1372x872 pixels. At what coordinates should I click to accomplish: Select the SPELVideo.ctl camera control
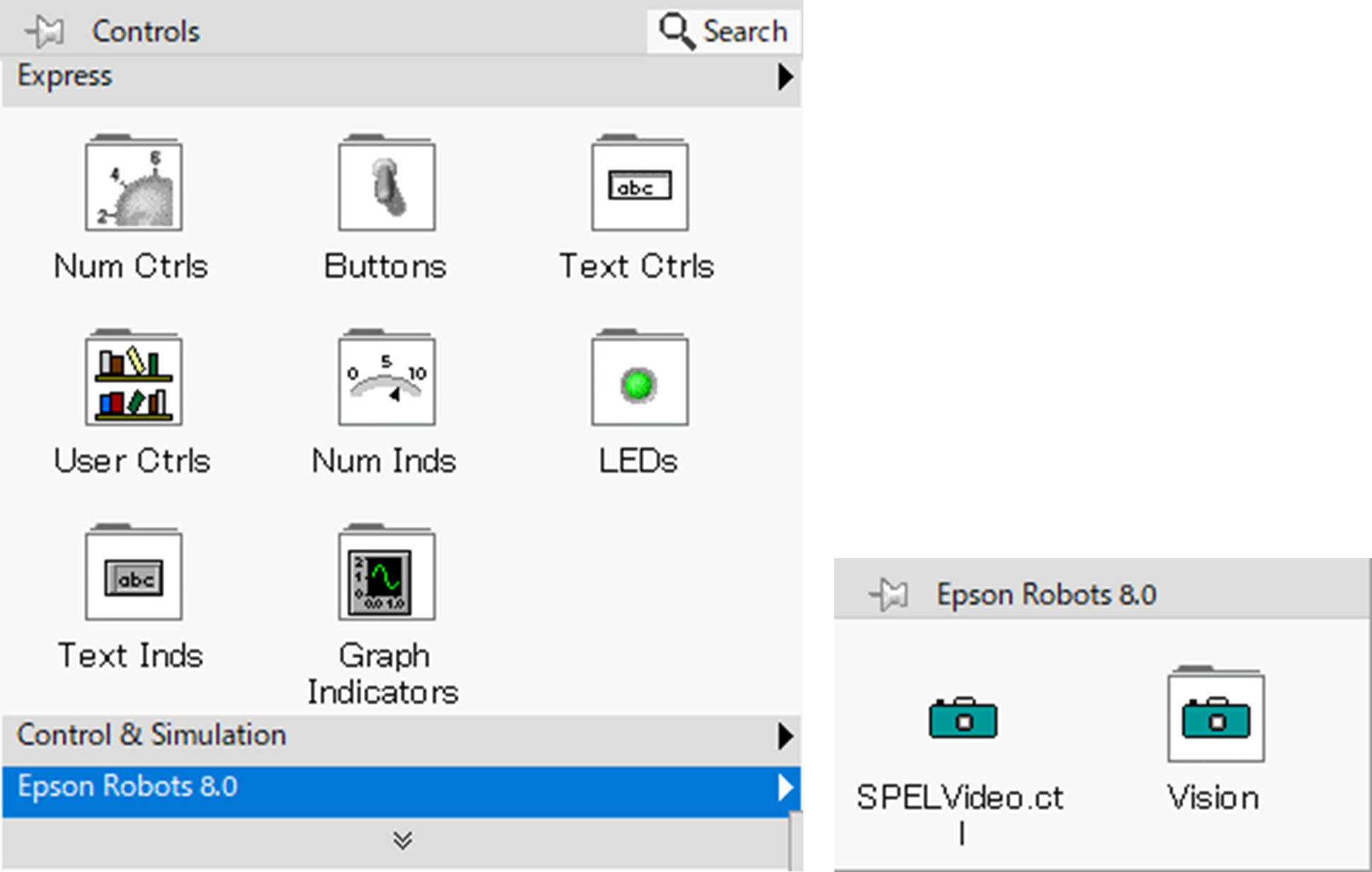pyautogui.click(x=963, y=719)
